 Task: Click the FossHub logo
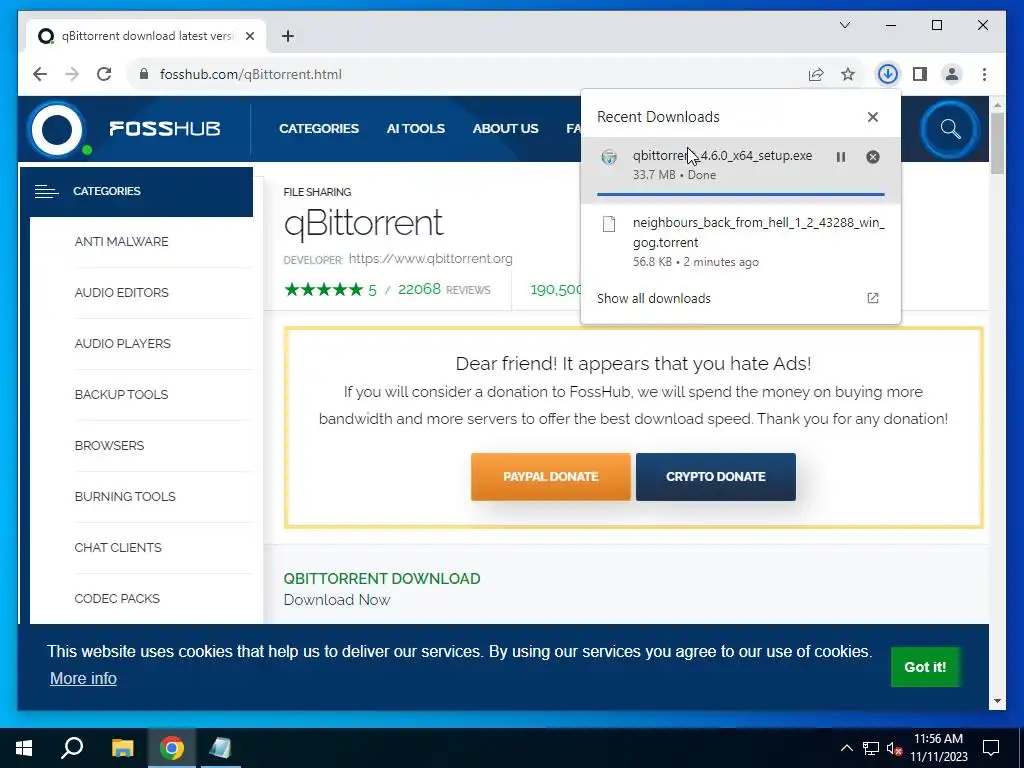125,129
